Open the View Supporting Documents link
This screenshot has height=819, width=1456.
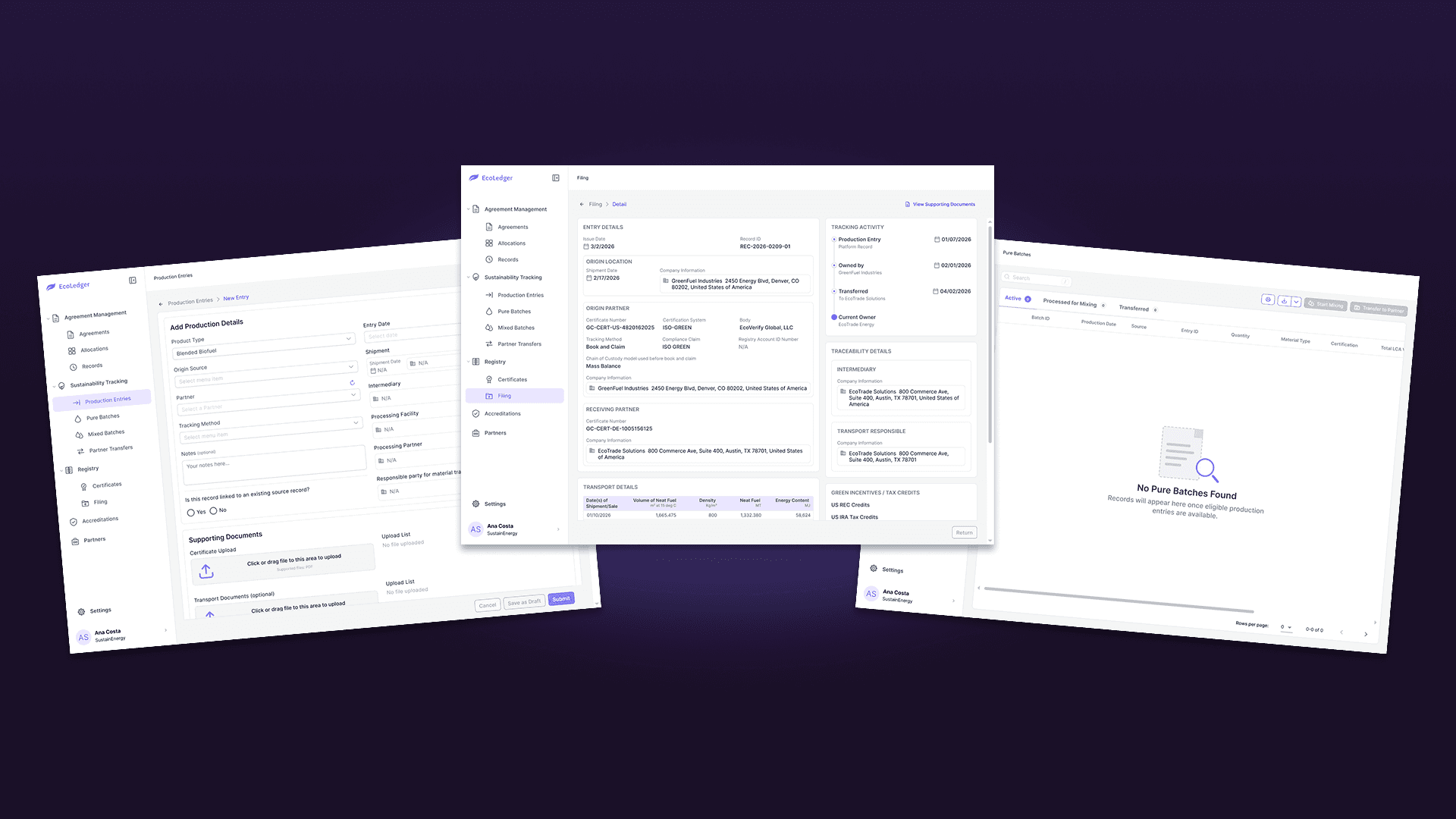pos(940,204)
